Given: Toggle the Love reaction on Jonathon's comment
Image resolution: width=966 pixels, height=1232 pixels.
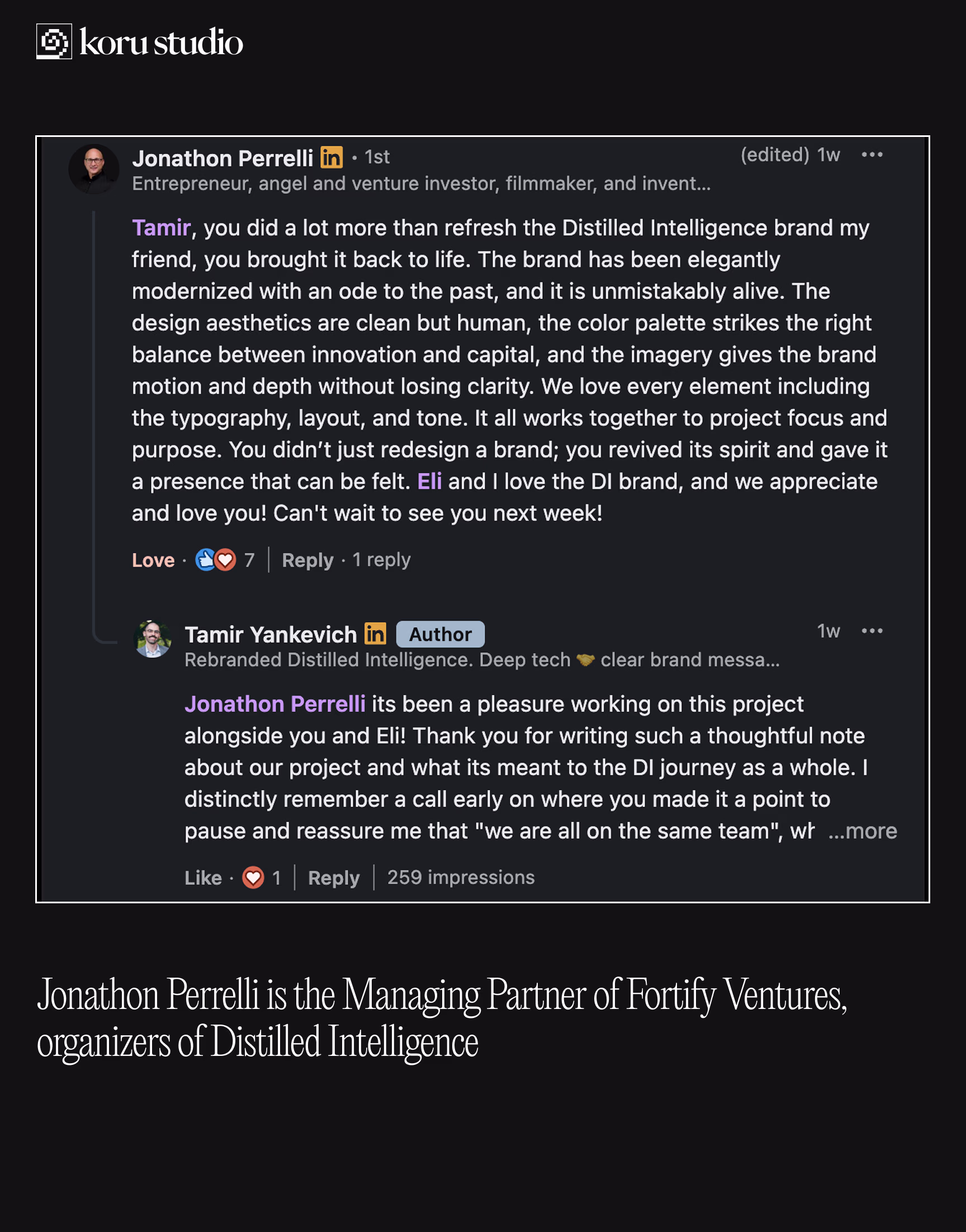Looking at the screenshot, I should pyautogui.click(x=153, y=560).
